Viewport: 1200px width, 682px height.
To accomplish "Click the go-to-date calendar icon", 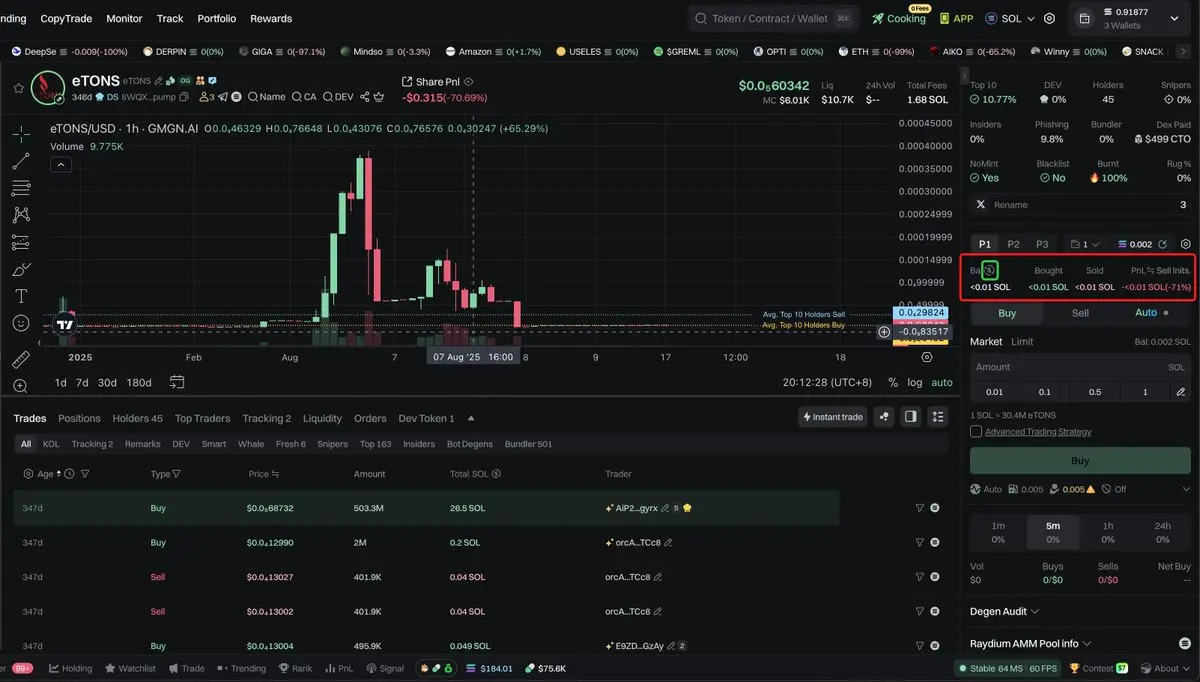I will 177,382.
